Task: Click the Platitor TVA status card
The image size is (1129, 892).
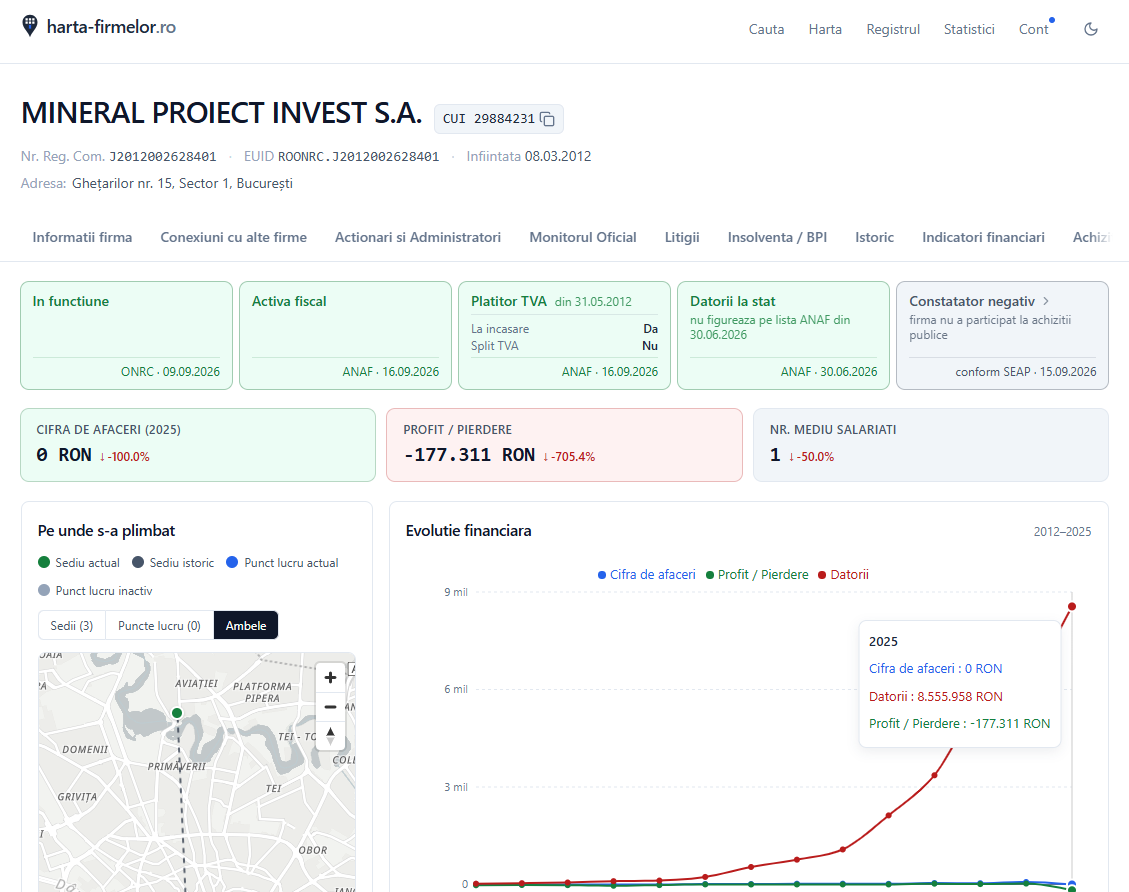Action: click(x=564, y=335)
